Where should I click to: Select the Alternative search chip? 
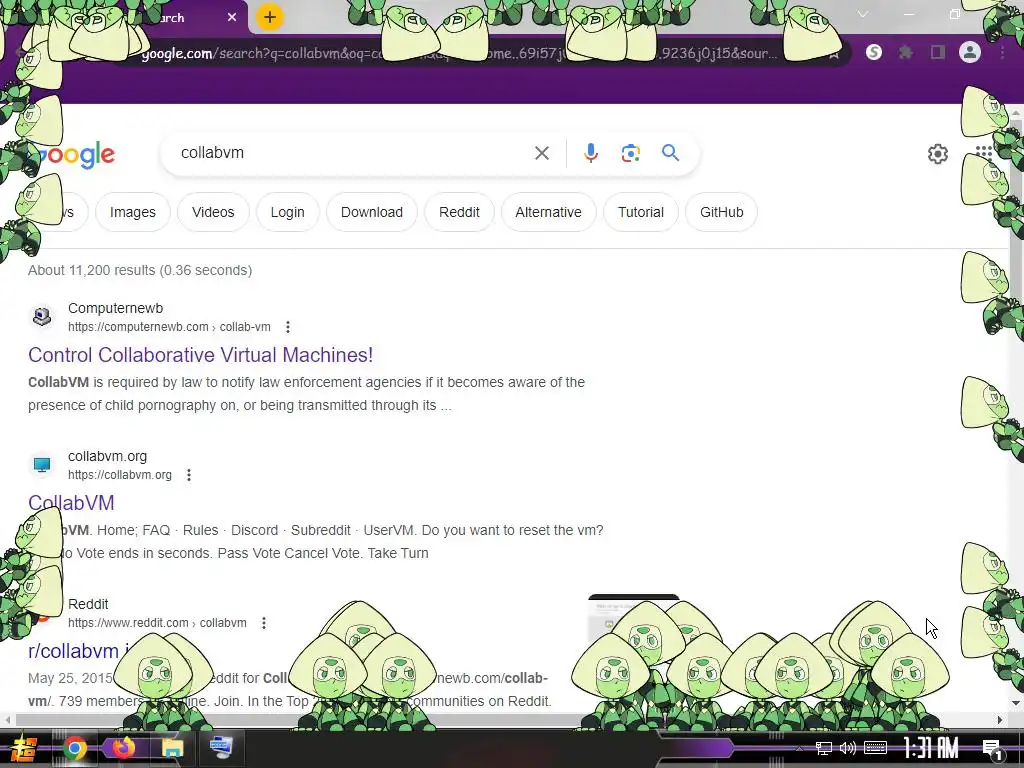tap(549, 212)
